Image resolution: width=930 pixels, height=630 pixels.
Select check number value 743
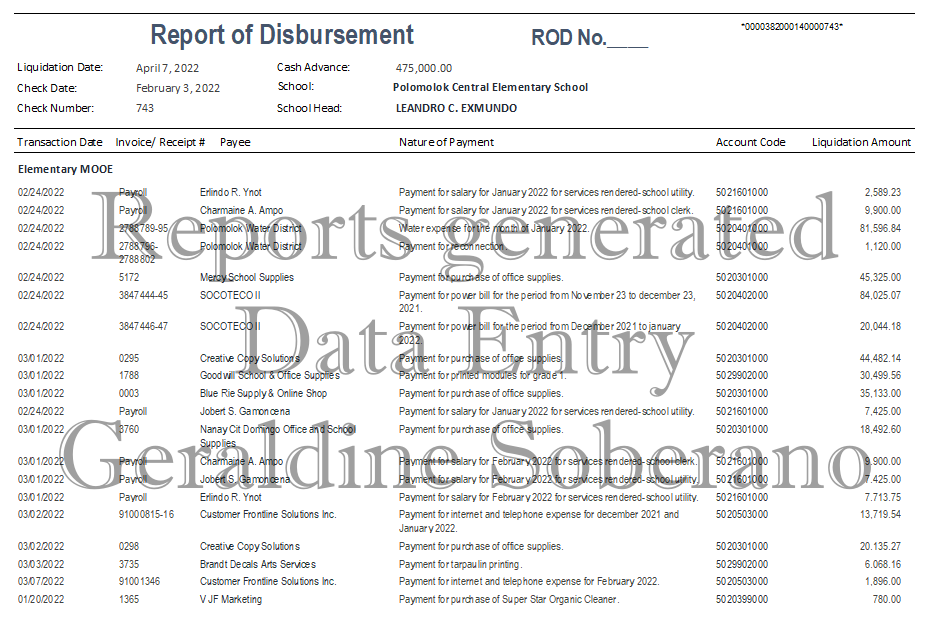pos(145,108)
